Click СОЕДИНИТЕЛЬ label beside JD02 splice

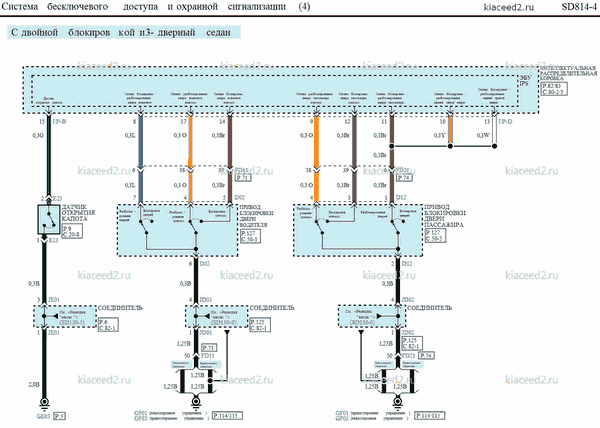430,308
